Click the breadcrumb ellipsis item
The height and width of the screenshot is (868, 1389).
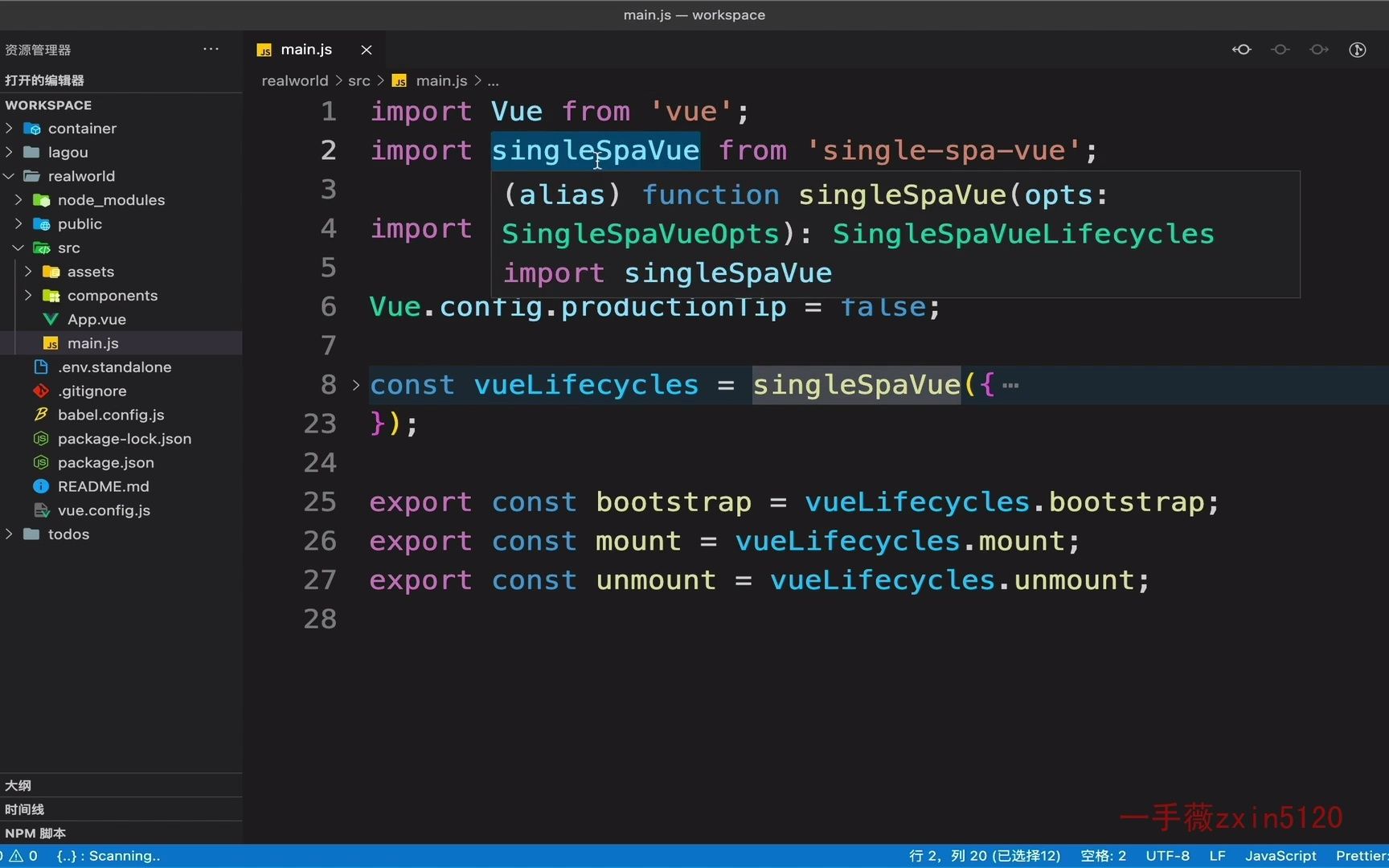pyautogui.click(x=493, y=81)
